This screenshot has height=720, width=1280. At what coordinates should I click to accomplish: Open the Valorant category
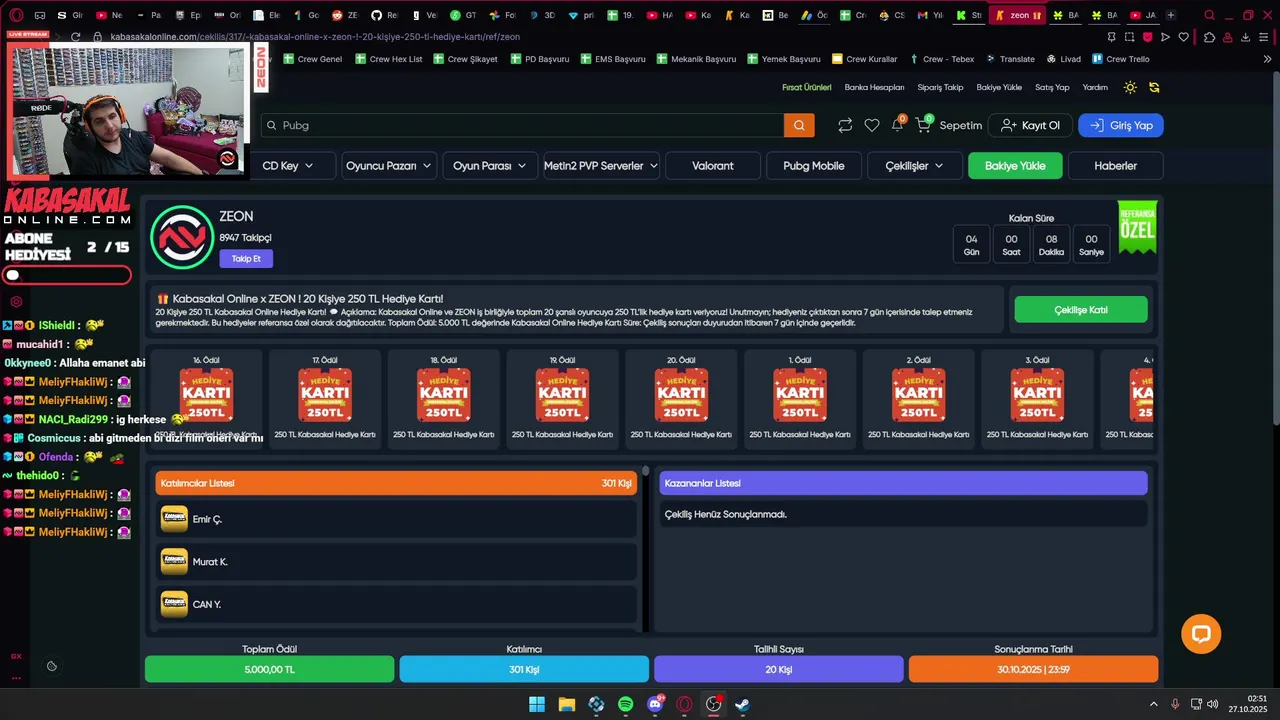tap(713, 166)
